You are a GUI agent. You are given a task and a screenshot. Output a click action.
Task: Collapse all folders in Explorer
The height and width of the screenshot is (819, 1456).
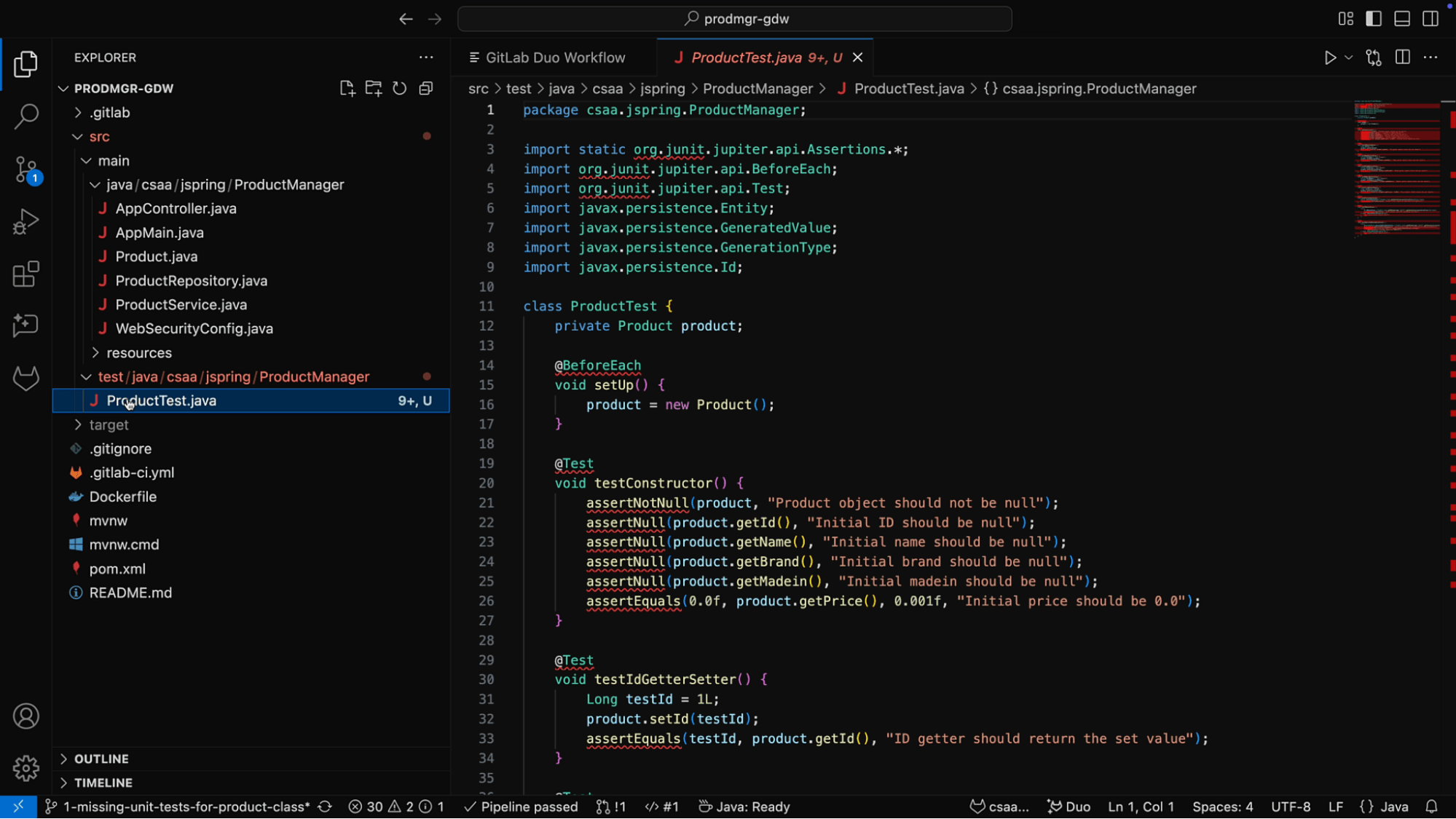coord(426,88)
